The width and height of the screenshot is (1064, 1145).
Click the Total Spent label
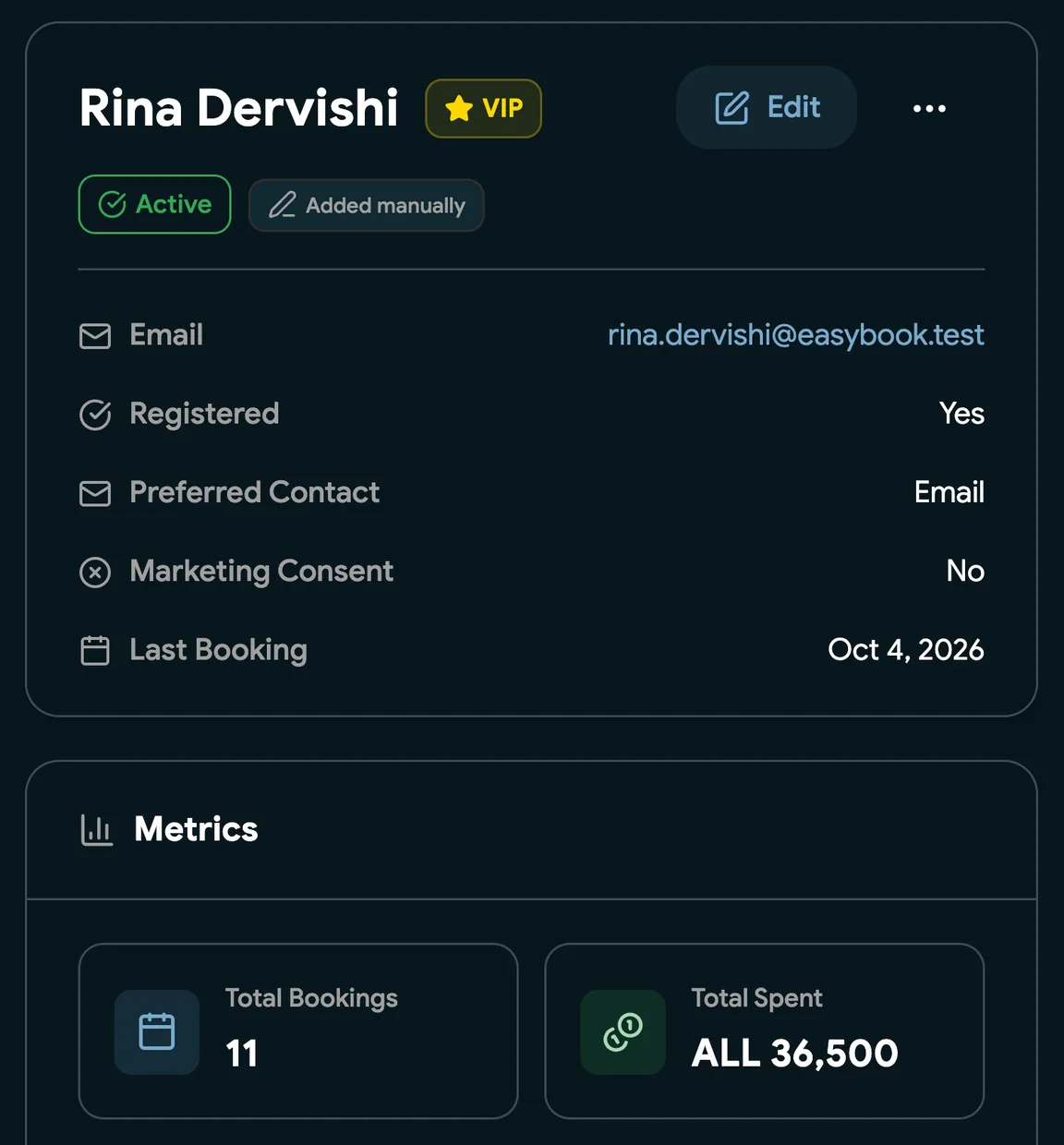coord(756,998)
